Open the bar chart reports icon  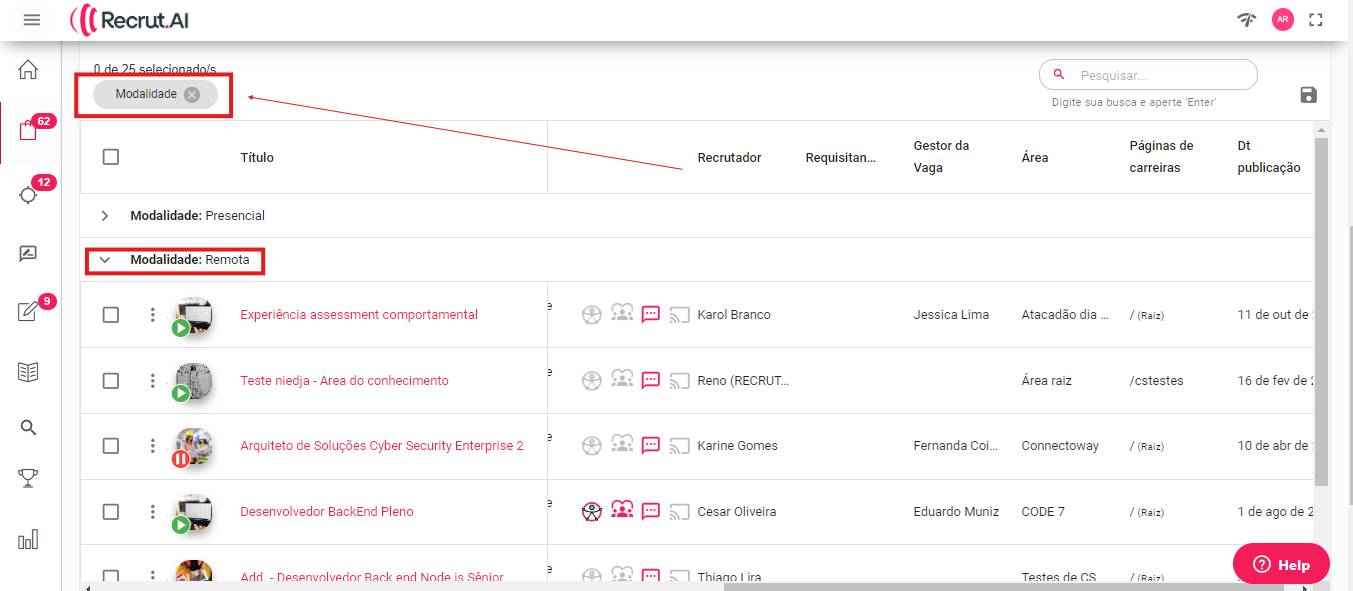point(28,540)
